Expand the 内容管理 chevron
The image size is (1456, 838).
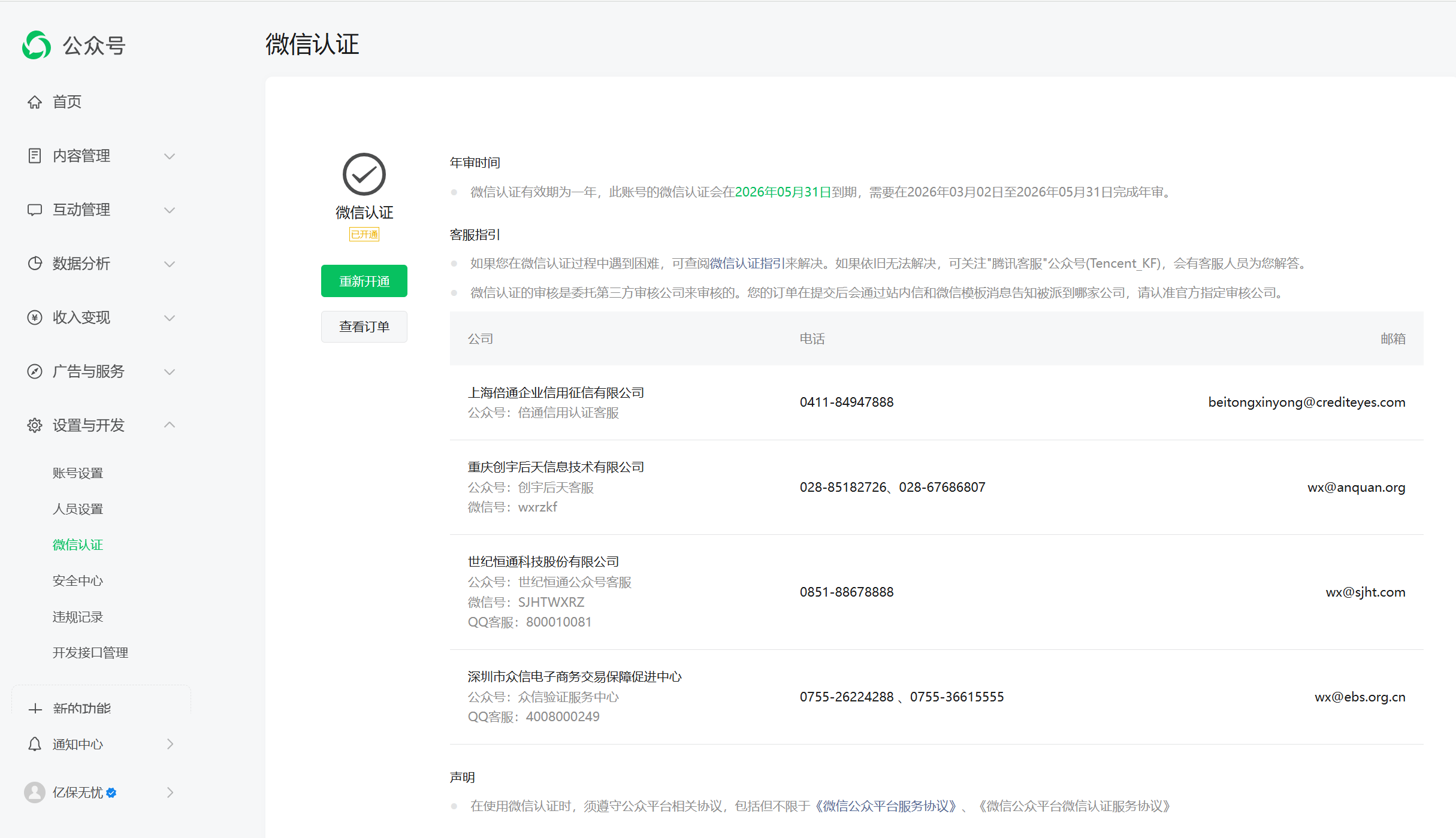170,156
